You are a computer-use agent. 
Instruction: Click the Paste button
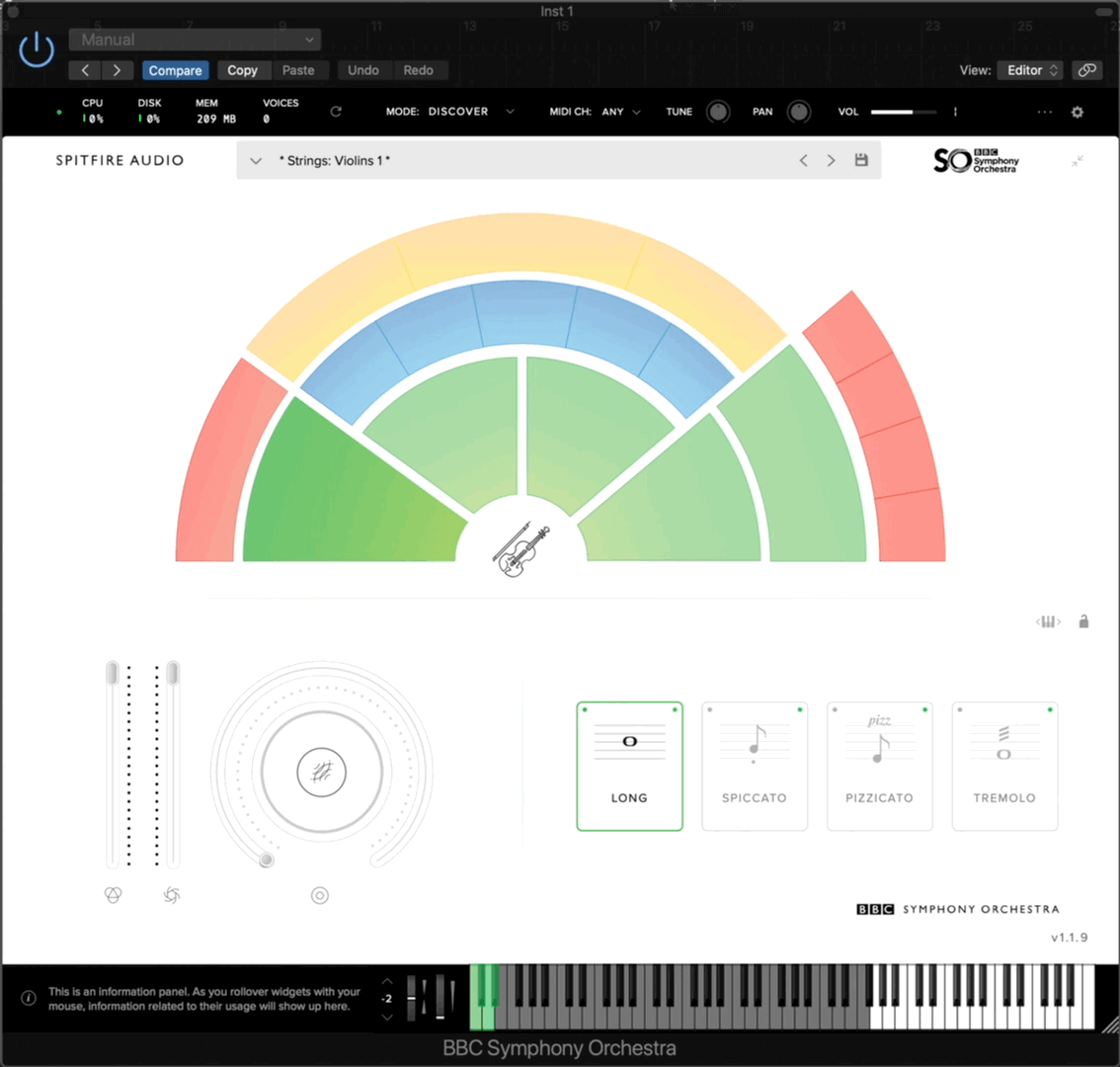click(298, 70)
